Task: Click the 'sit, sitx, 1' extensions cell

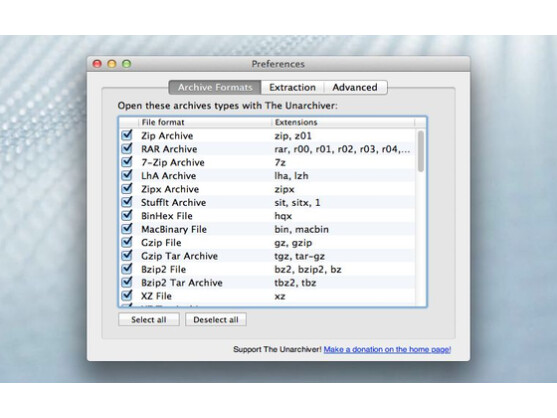Action: pyautogui.click(x=297, y=202)
